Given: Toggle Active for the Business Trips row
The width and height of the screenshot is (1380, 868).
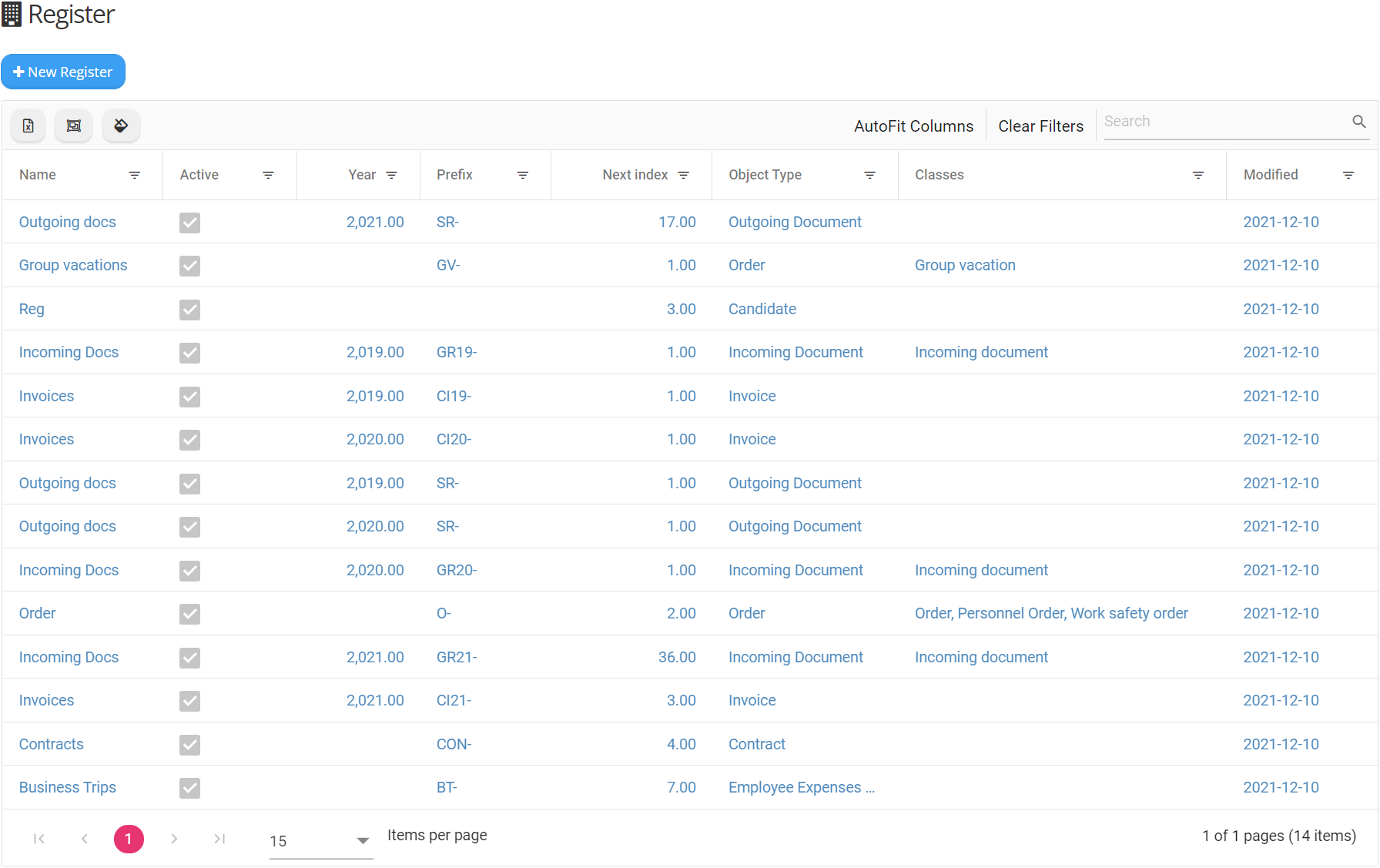Looking at the screenshot, I should click(189, 788).
